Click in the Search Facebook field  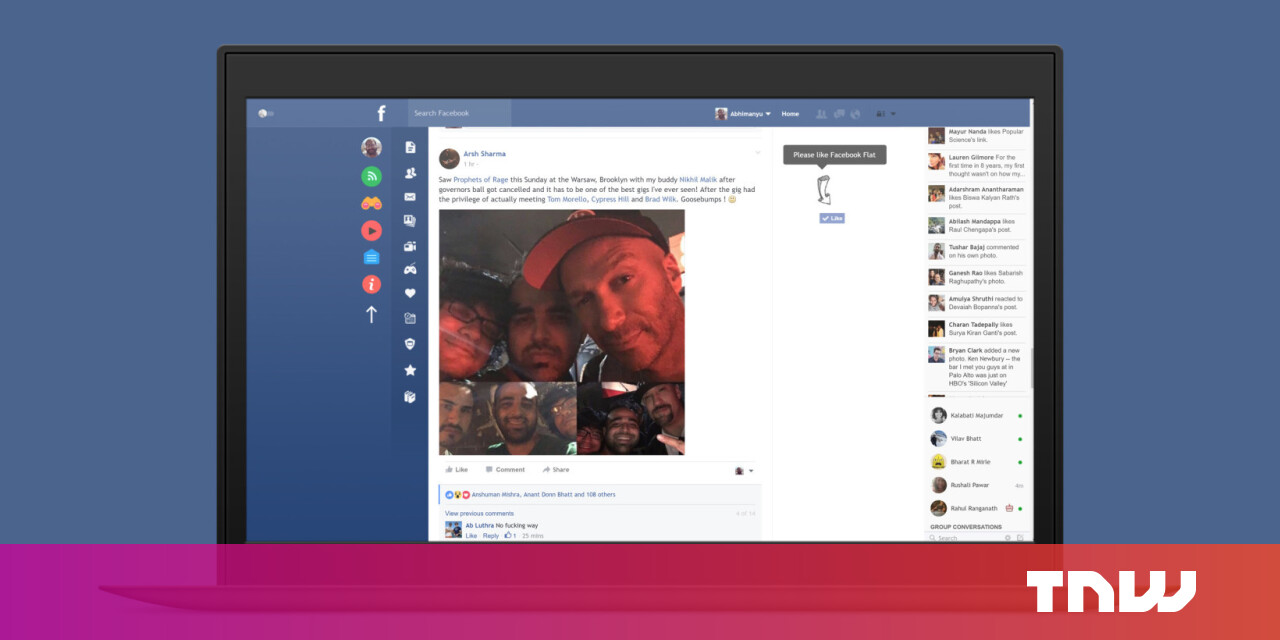tap(460, 114)
